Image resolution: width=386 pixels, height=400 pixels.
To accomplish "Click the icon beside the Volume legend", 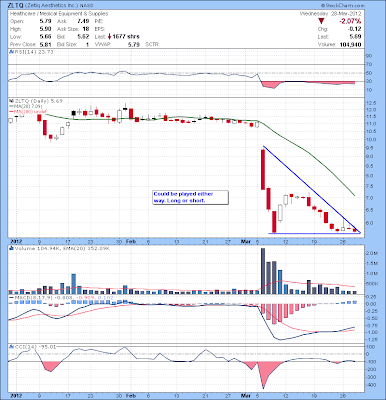I will pyautogui.click(x=11, y=248).
